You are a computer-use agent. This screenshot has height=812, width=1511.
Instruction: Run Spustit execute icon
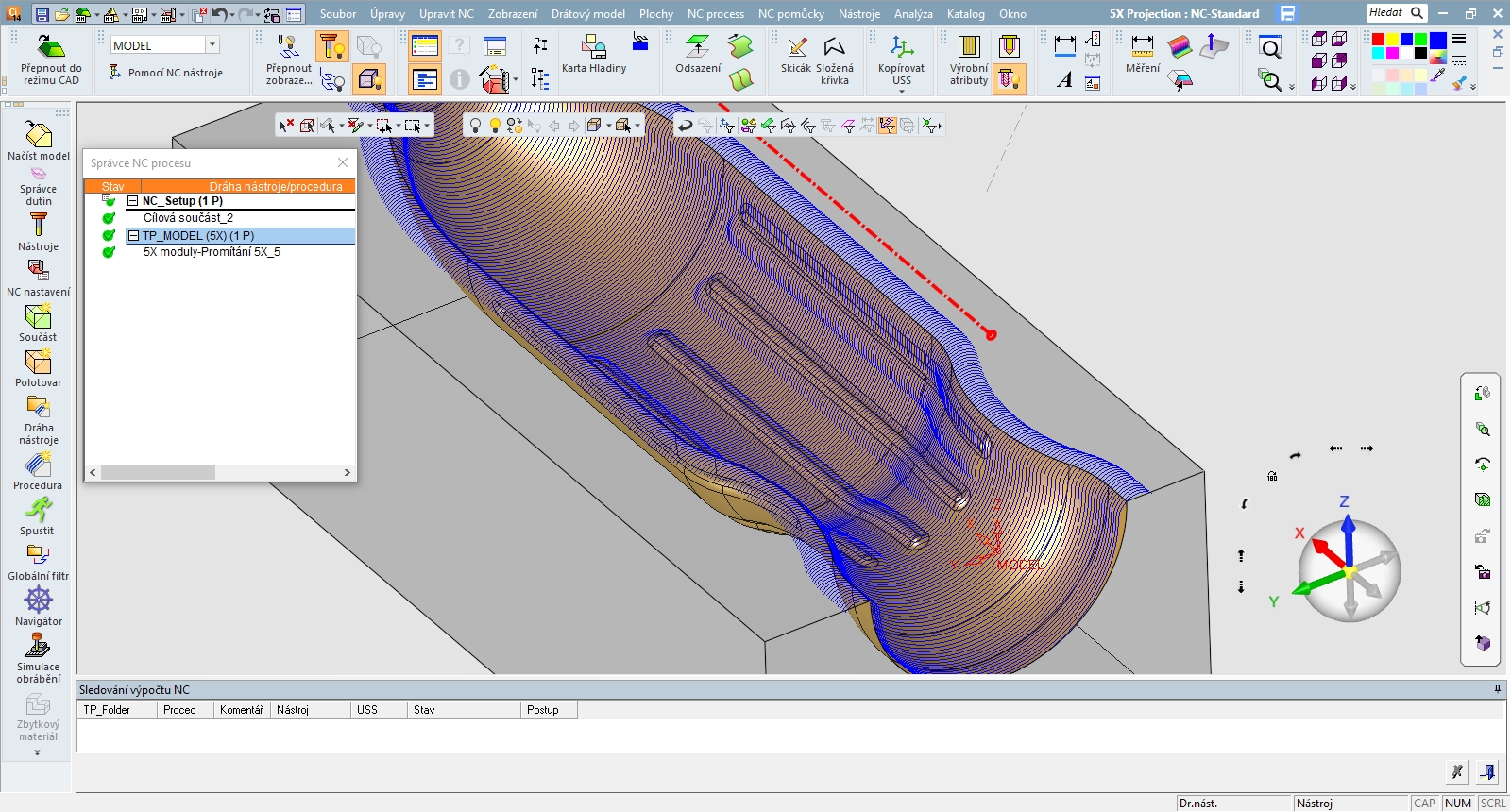38,511
